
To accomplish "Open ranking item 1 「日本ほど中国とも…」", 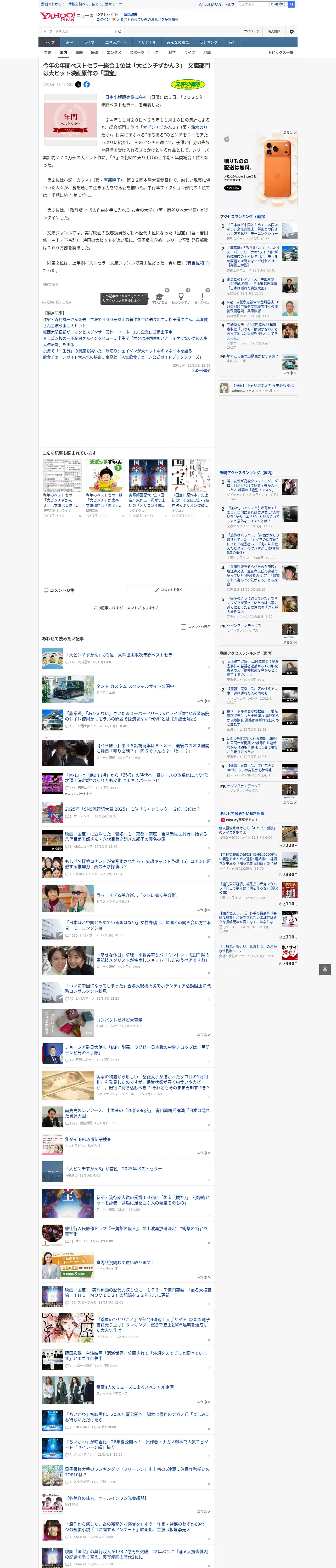I will (x=253, y=229).
